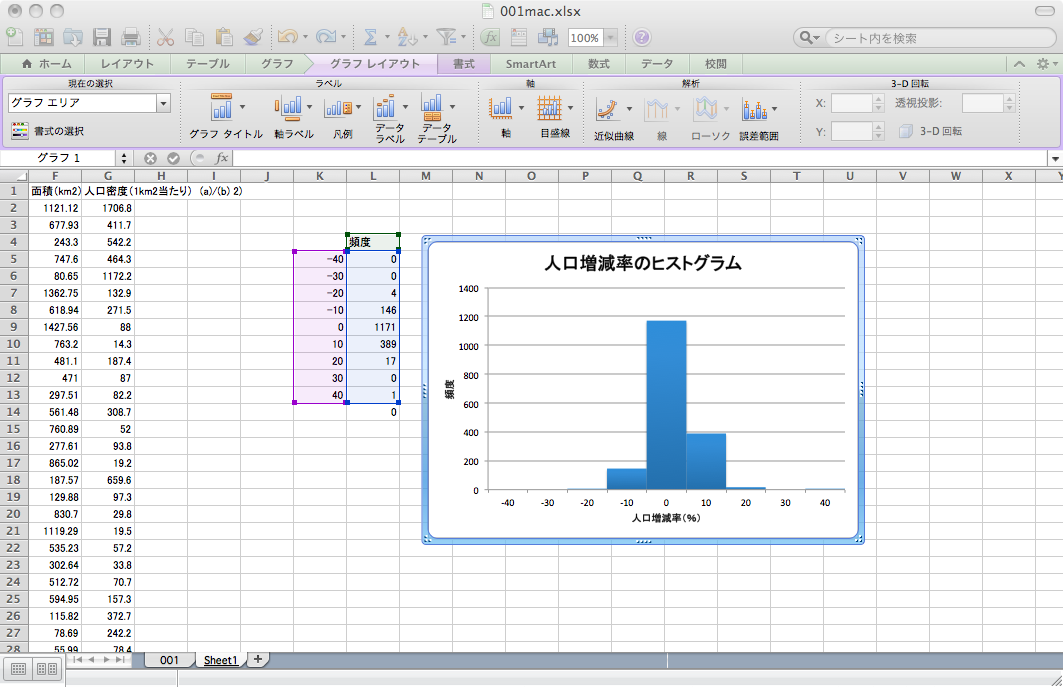Click the Print icon in toolbar
The image size is (1063, 687).
click(x=131, y=38)
